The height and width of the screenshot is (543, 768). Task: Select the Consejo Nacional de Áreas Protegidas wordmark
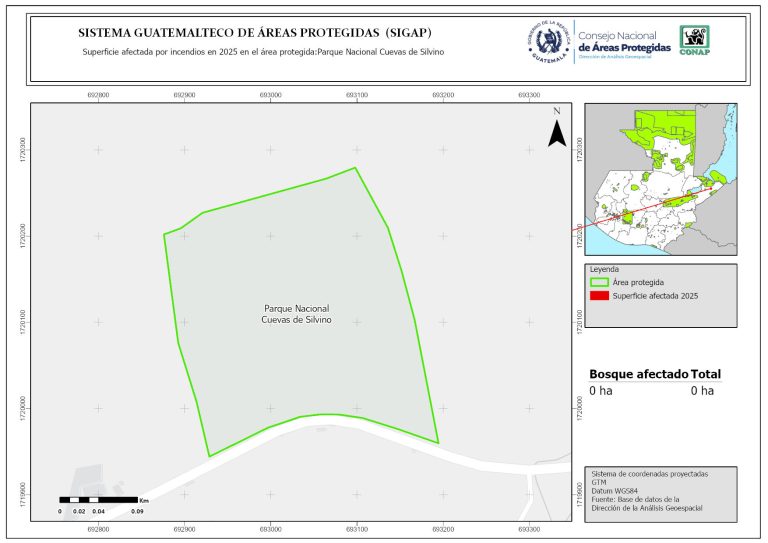click(625, 43)
